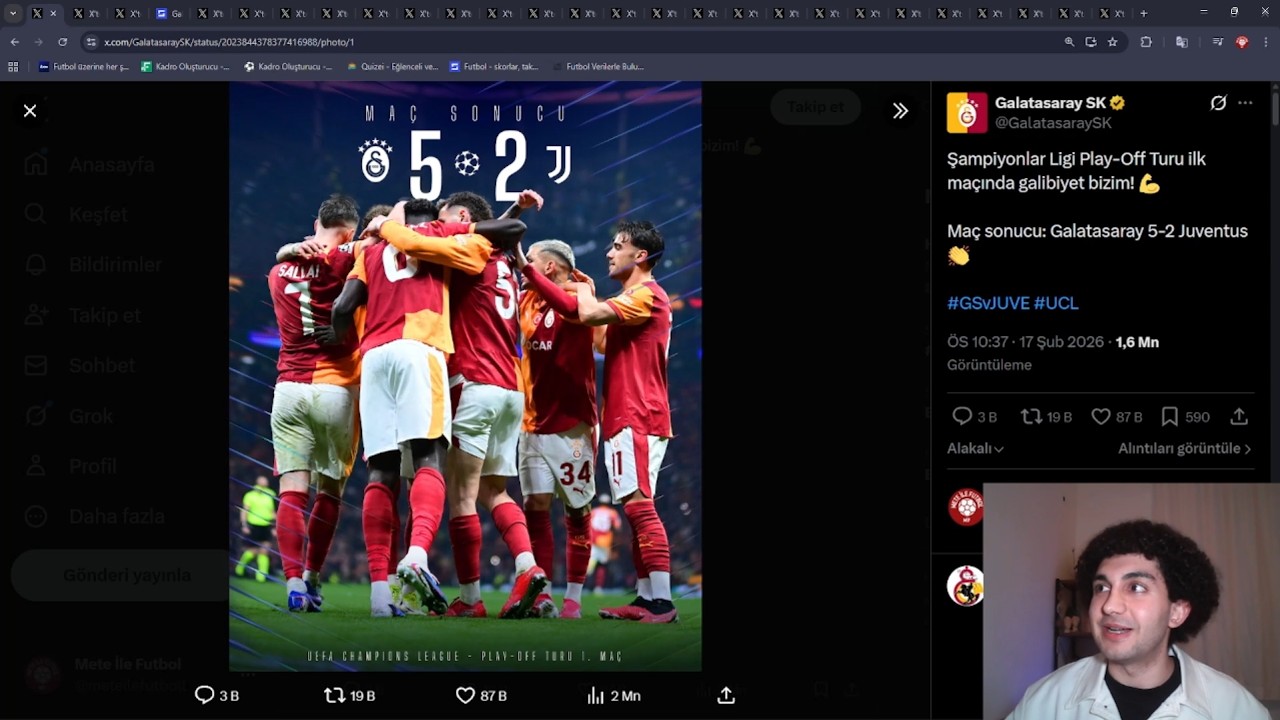
Task: Click the translate extension icon
Action: (x=1182, y=42)
